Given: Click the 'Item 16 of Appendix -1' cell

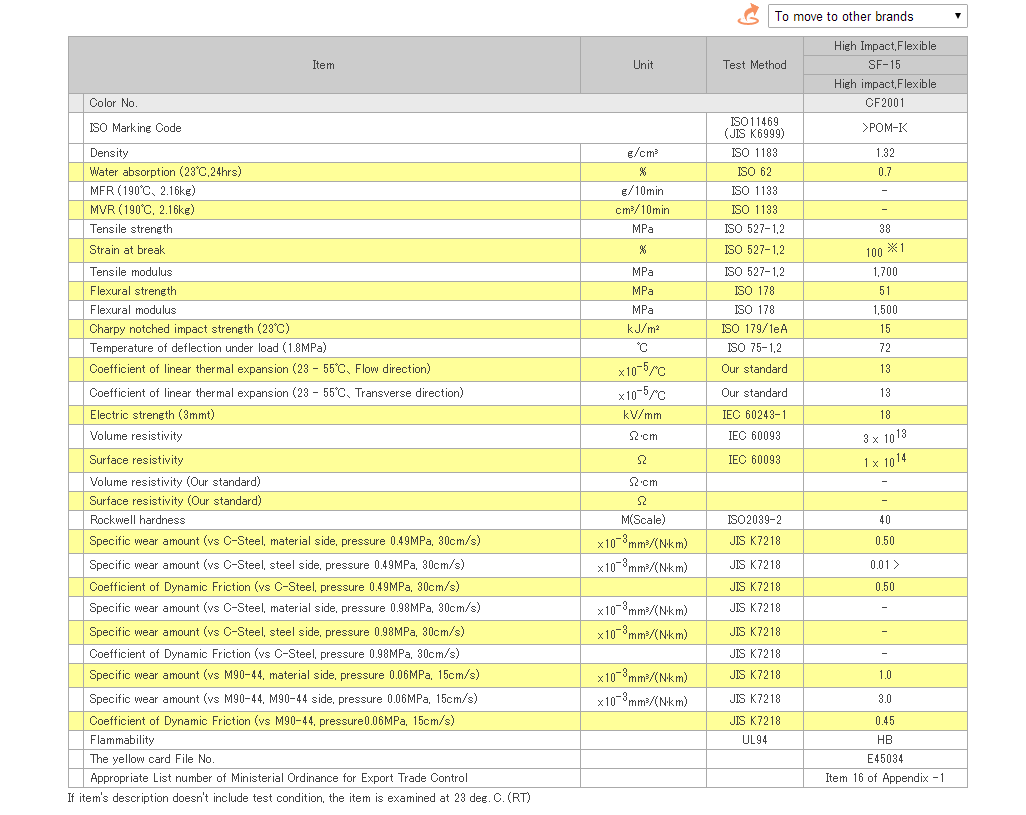Looking at the screenshot, I should pyautogui.click(x=885, y=778).
